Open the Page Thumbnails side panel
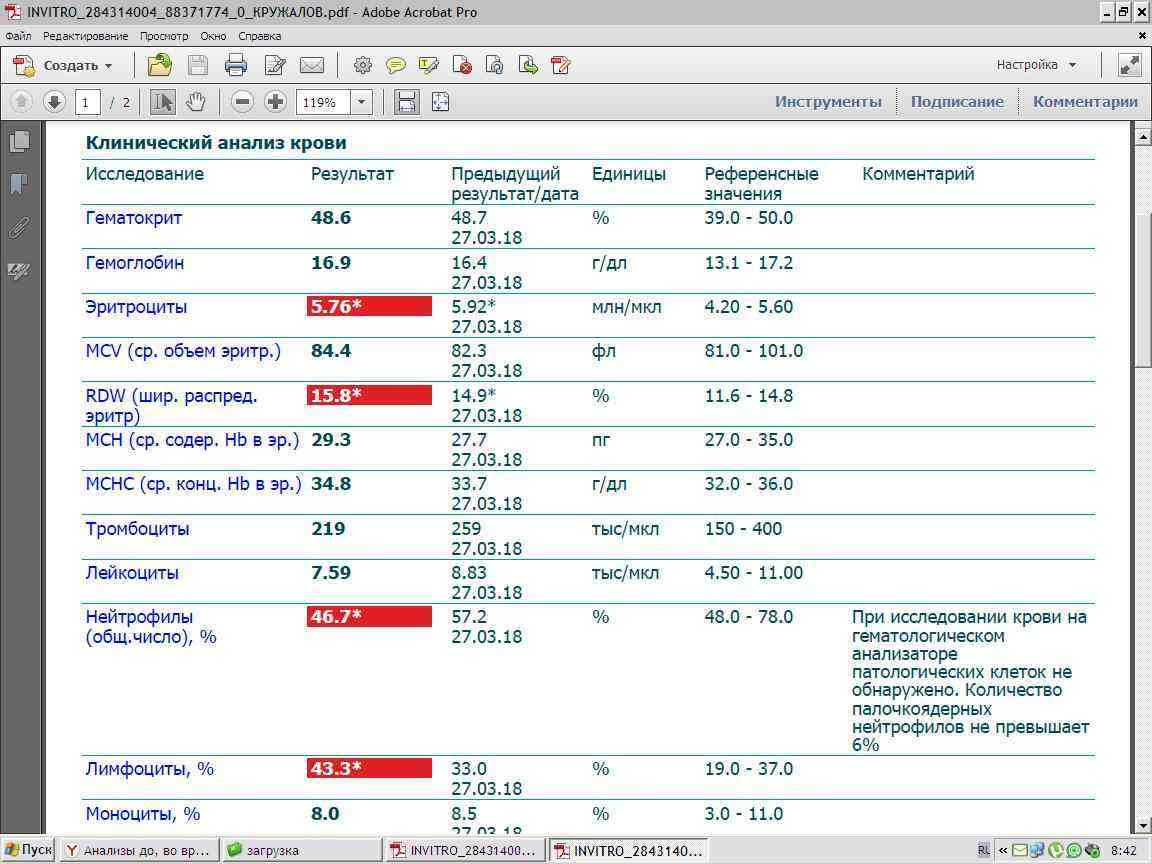 18,142
